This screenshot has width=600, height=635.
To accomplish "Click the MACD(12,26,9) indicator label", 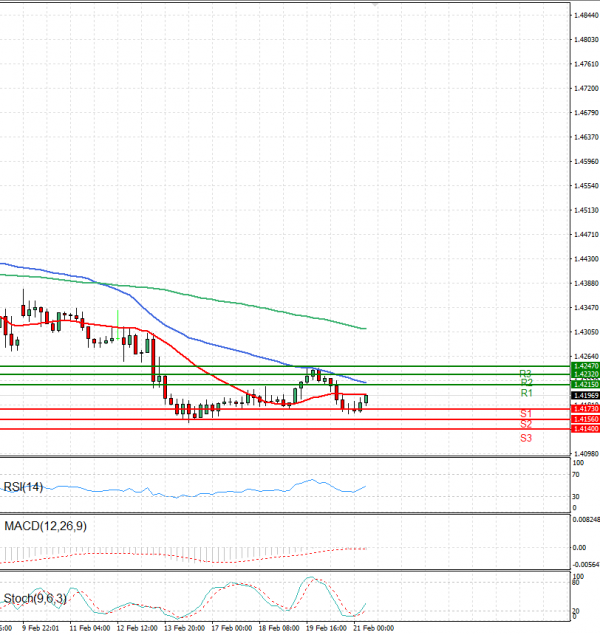I will (x=45, y=526).
